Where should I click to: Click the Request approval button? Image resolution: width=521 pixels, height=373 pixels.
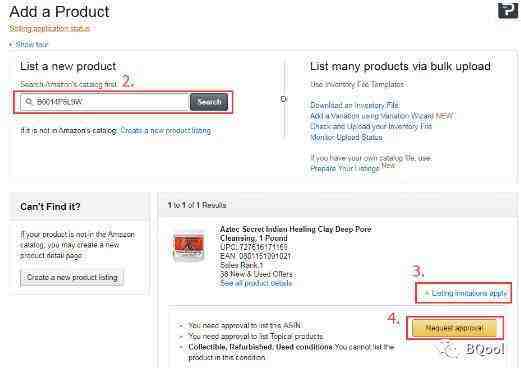[454, 328]
